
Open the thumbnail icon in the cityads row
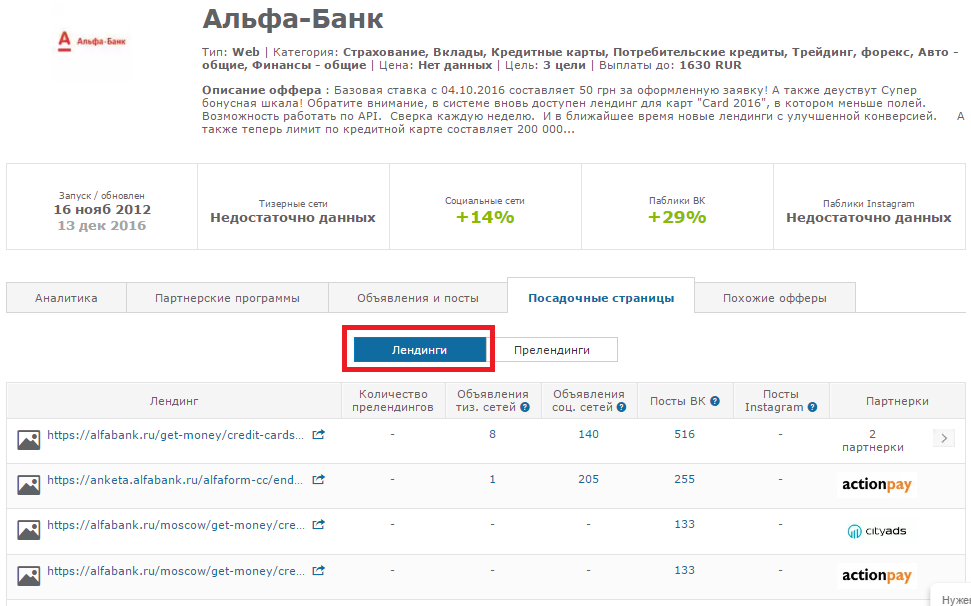(28, 530)
